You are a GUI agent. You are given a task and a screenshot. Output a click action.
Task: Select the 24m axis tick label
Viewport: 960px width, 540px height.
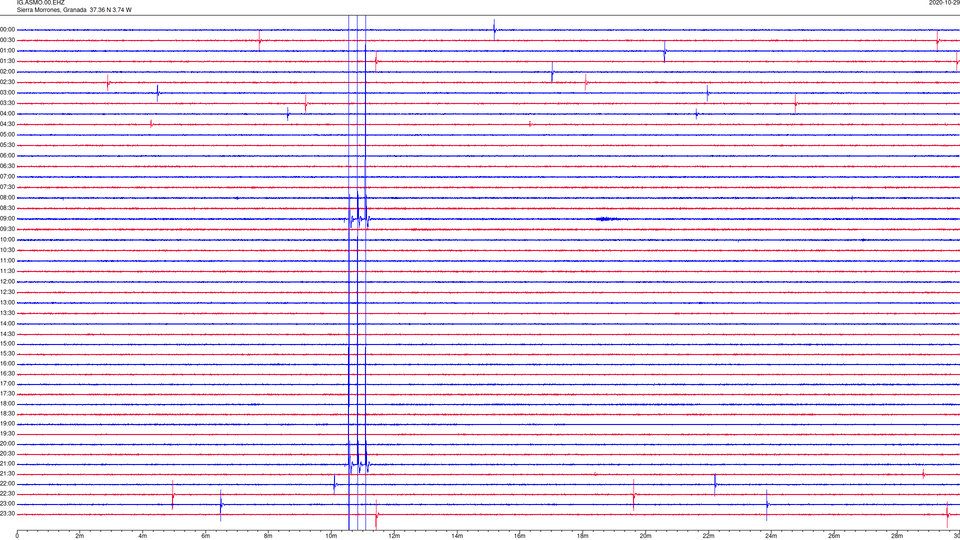[x=771, y=536]
